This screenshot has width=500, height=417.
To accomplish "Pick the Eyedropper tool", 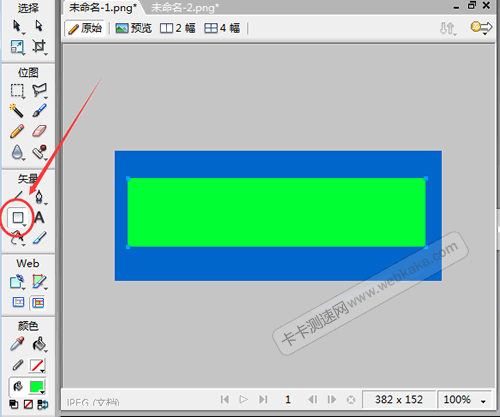I will (x=17, y=344).
